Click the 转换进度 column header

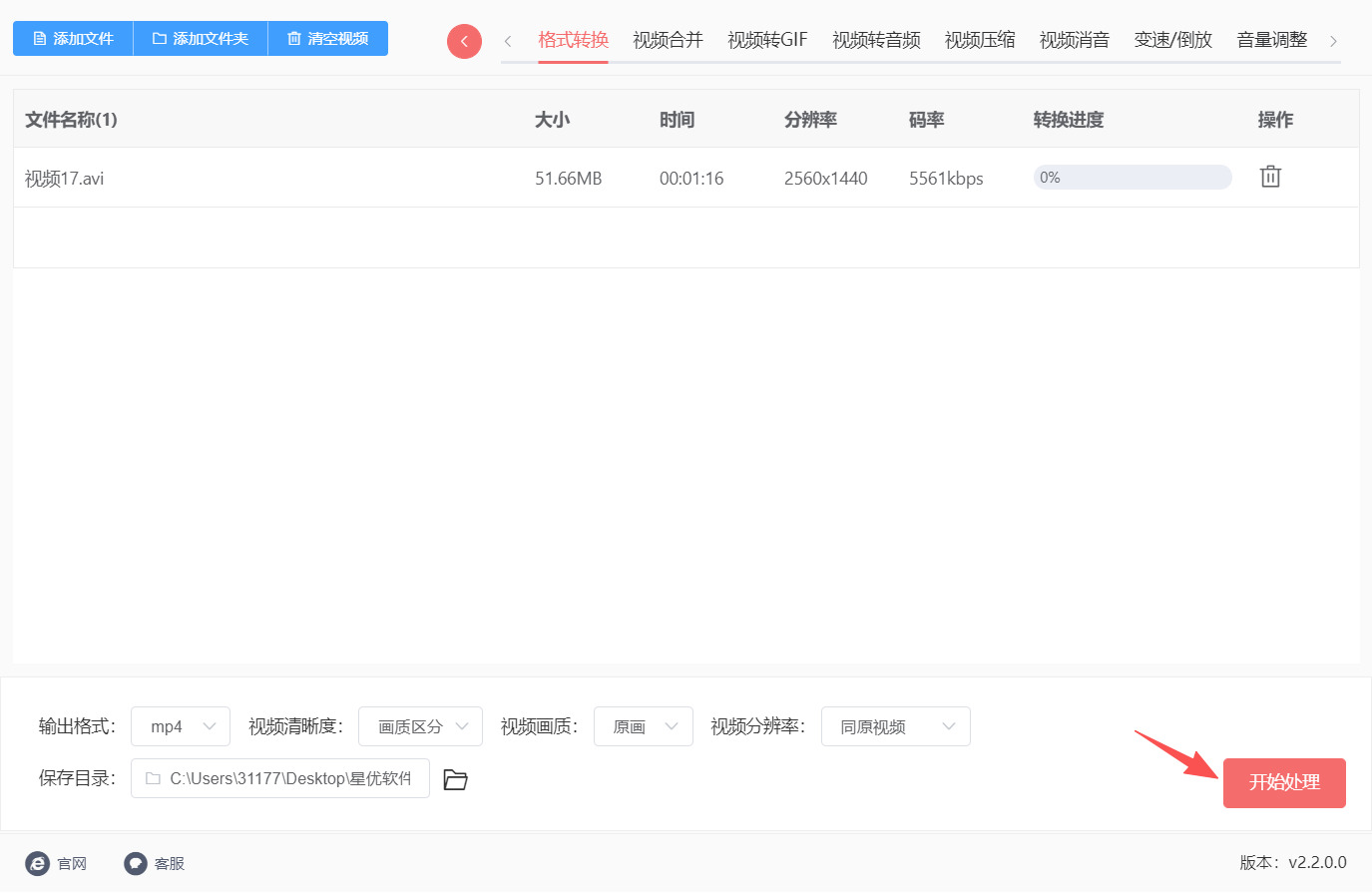1069,120
